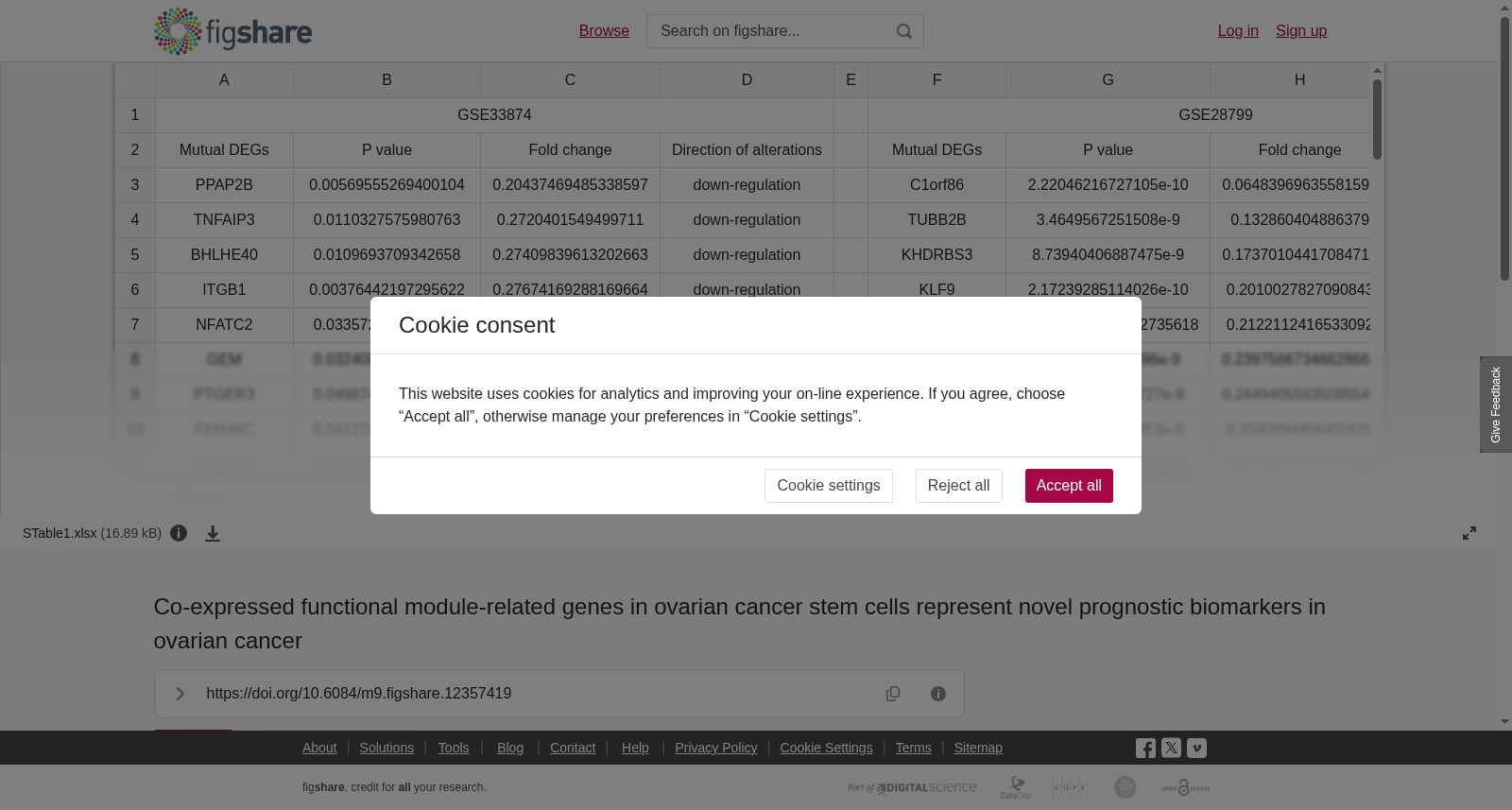Click the Log in link

(x=1238, y=31)
